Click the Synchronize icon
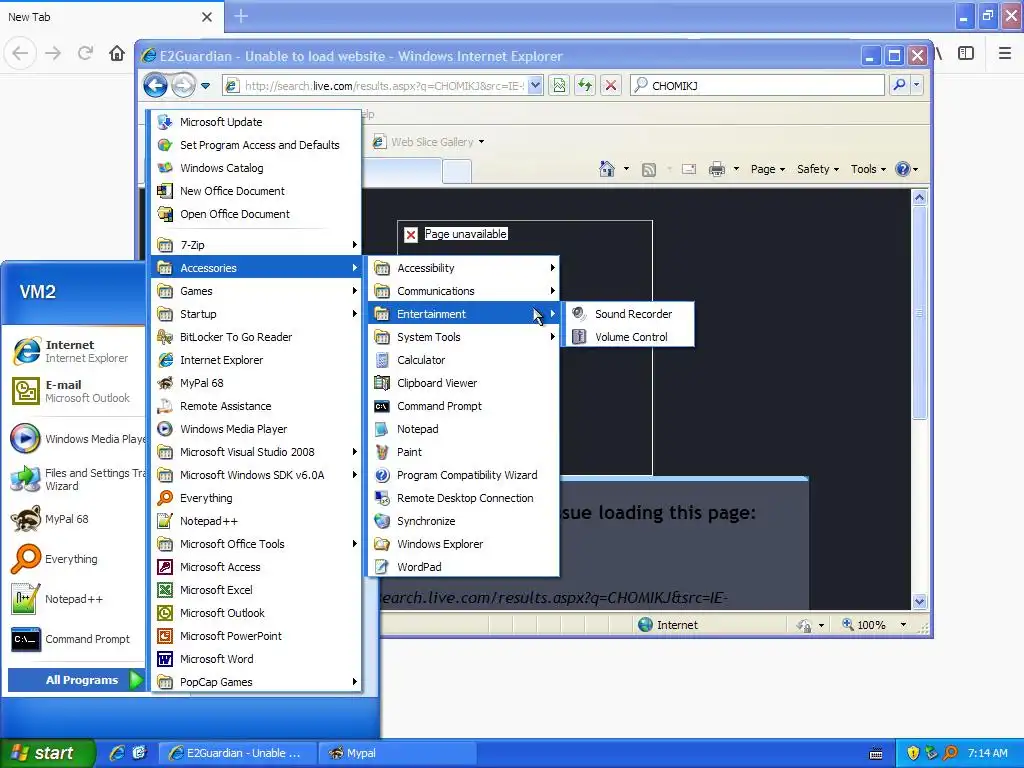This screenshot has width=1024, height=768. click(382, 521)
